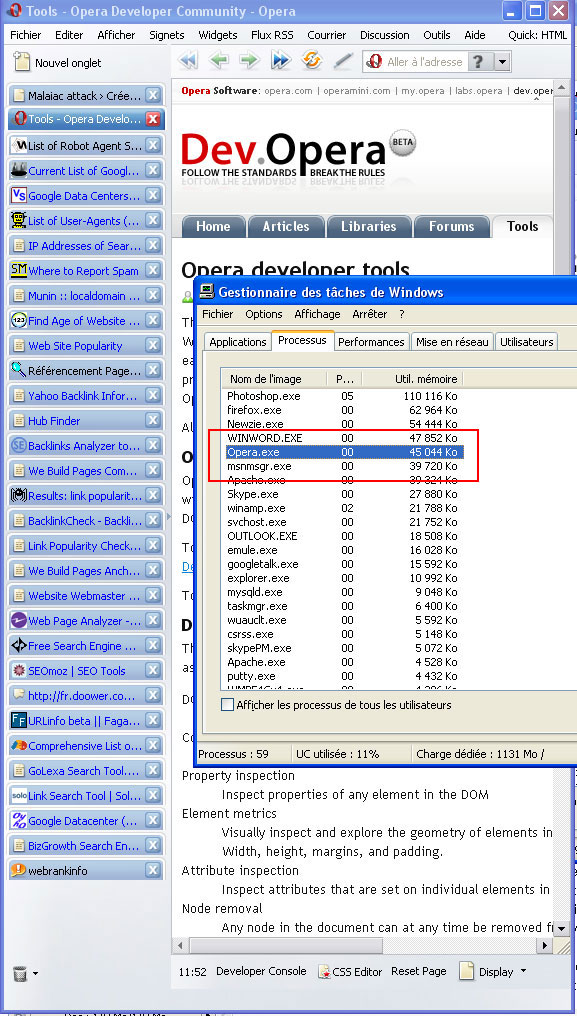This screenshot has width=577, height=1016.
Task: Click the Display page icon in bottom bar
Action: [467, 971]
